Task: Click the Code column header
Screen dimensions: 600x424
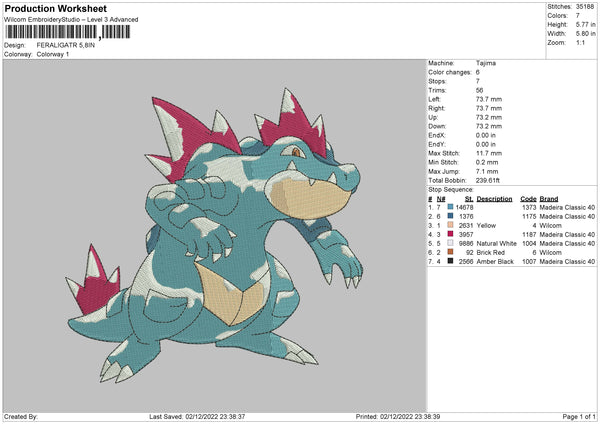Action: [528, 199]
